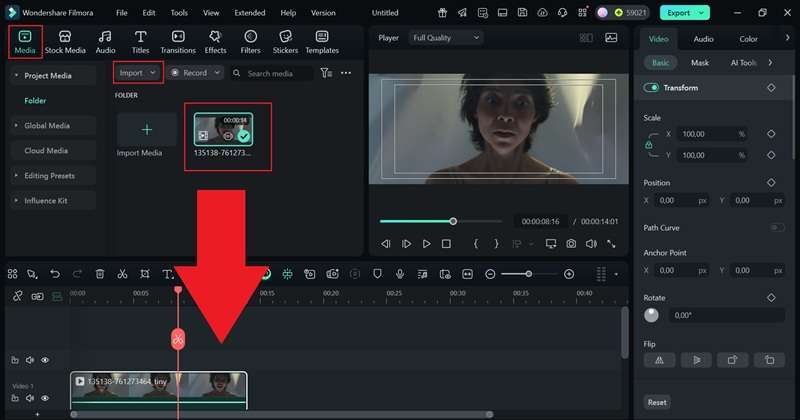The width and height of the screenshot is (800, 420).
Task: Click the cloud upload icon
Action: pyautogui.click(x=542, y=13)
